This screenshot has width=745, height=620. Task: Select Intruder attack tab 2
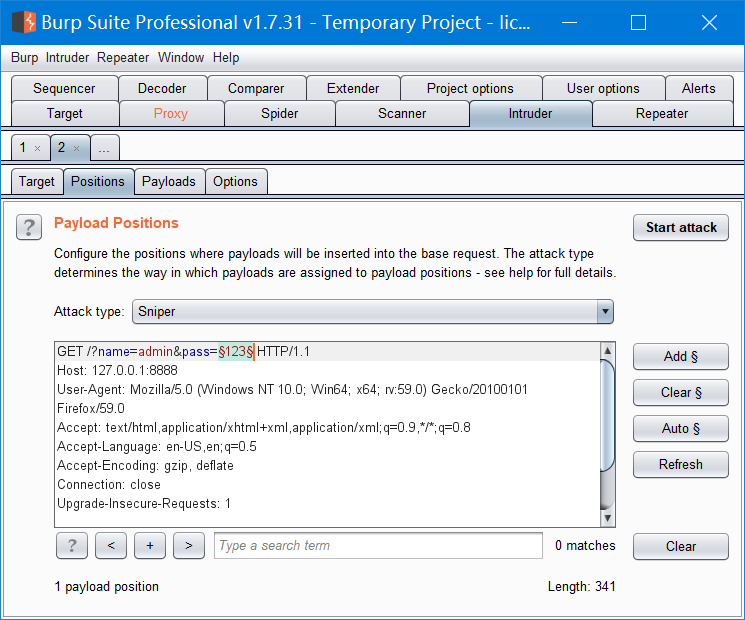(x=62, y=148)
